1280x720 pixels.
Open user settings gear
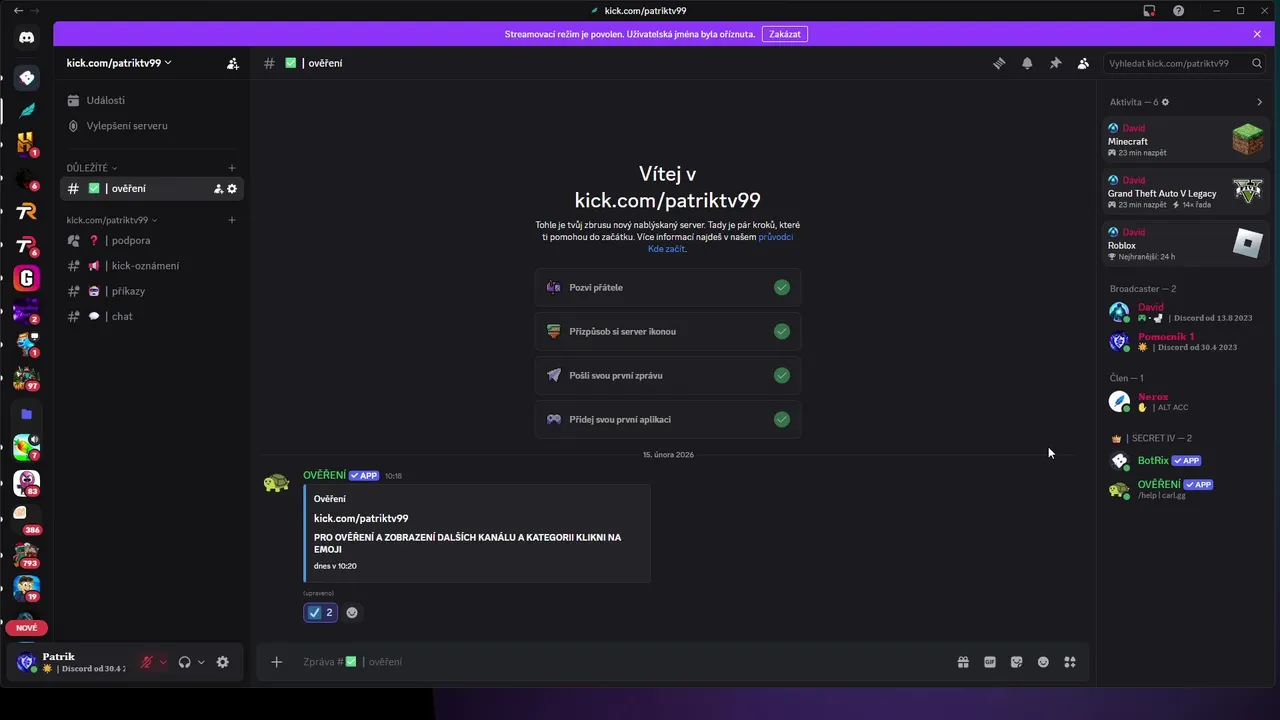click(222, 662)
